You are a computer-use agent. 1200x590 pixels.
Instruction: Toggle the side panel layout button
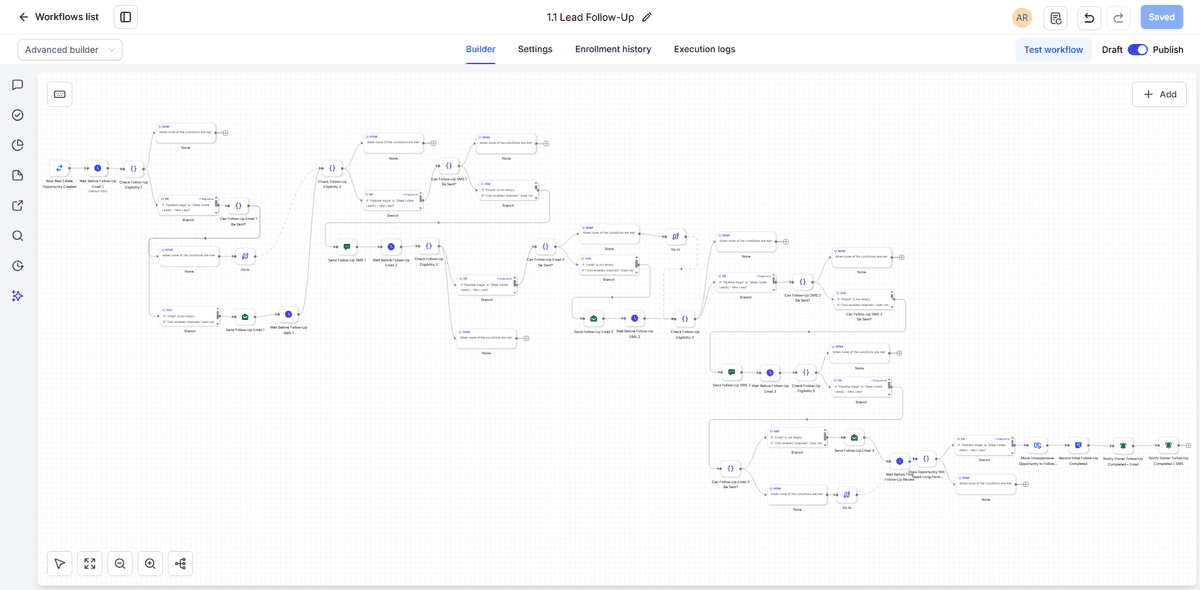click(126, 17)
